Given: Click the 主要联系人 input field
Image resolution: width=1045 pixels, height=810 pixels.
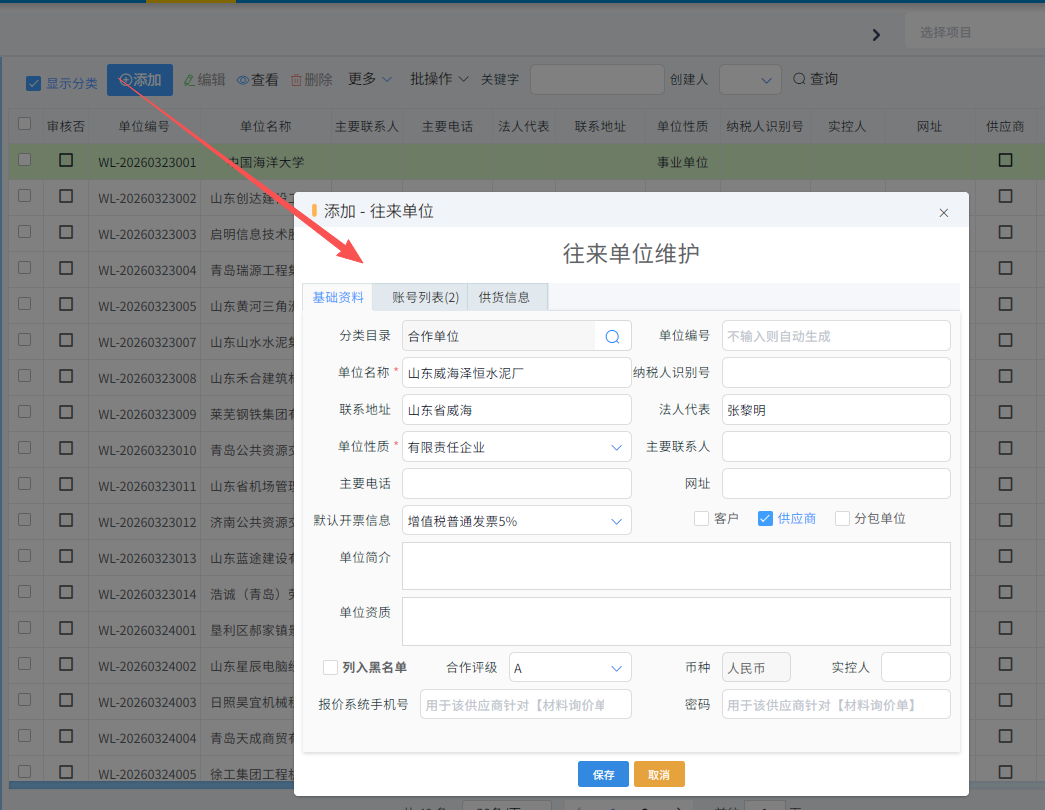Looking at the screenshot, I should pyautogui.click(x=836, y=447).
